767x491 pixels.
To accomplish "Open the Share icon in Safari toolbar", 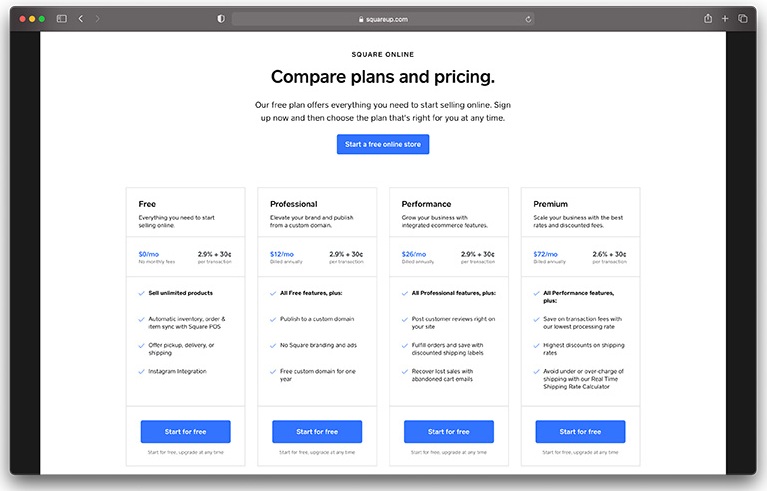I will coord(708,19).
